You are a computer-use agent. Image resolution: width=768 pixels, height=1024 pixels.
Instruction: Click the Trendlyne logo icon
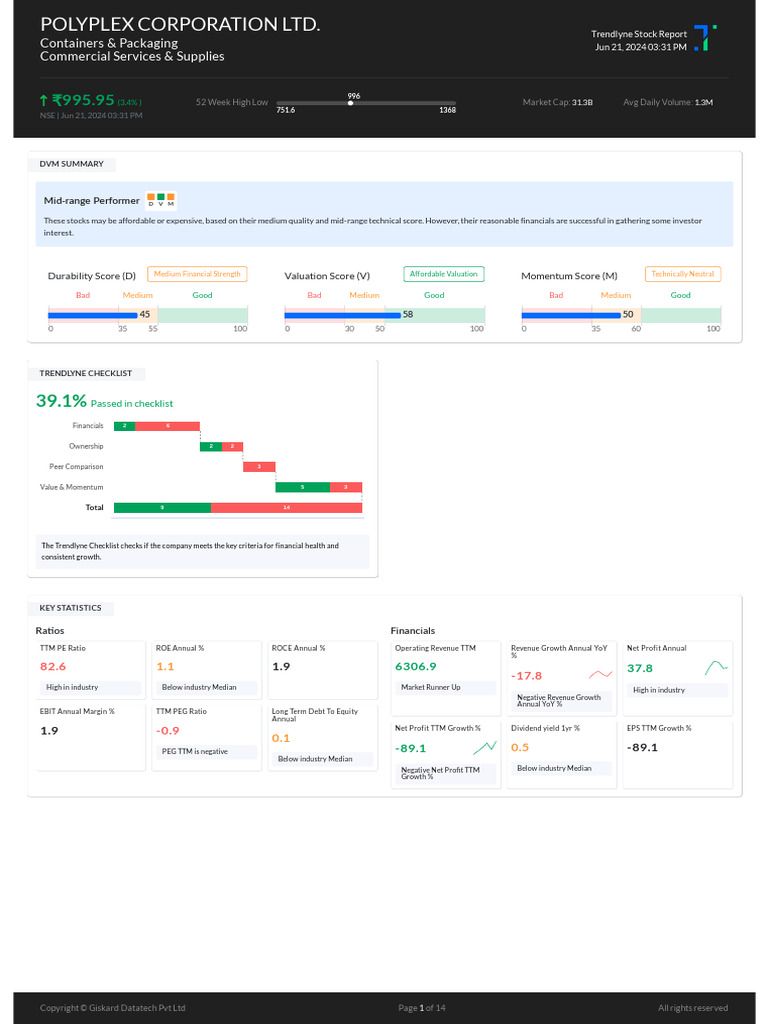coord(705,38)
